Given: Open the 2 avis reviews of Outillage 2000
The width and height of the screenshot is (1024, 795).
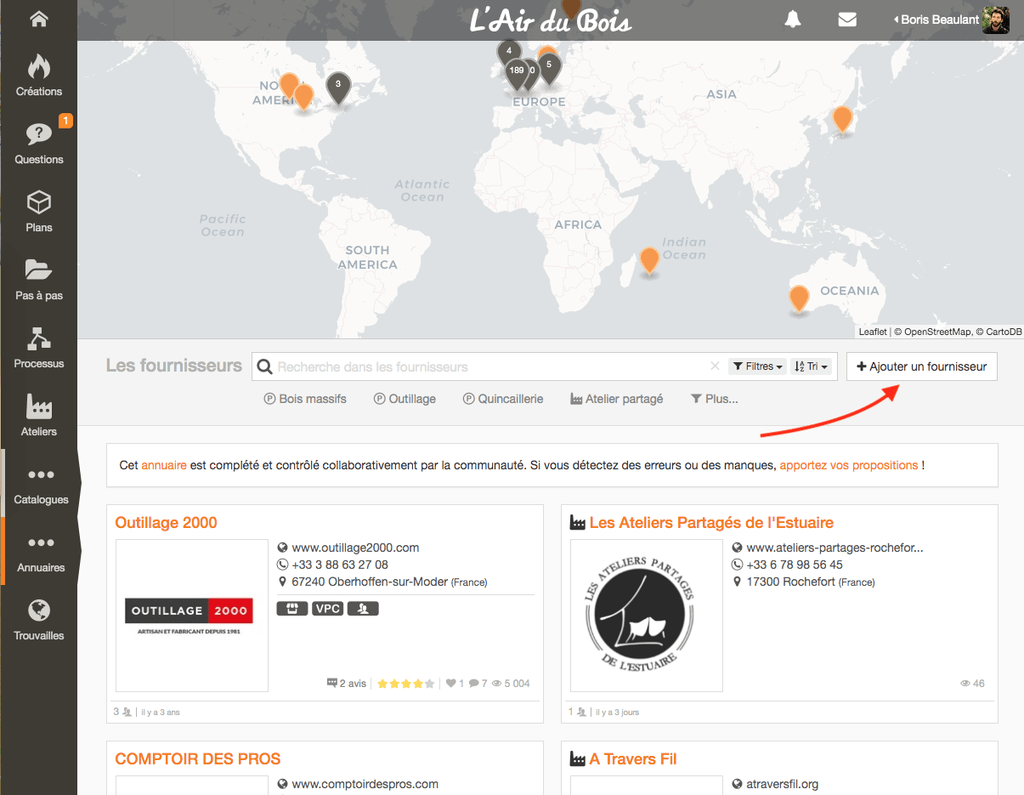Looking at the screenshot, I should tap(347, 683).
